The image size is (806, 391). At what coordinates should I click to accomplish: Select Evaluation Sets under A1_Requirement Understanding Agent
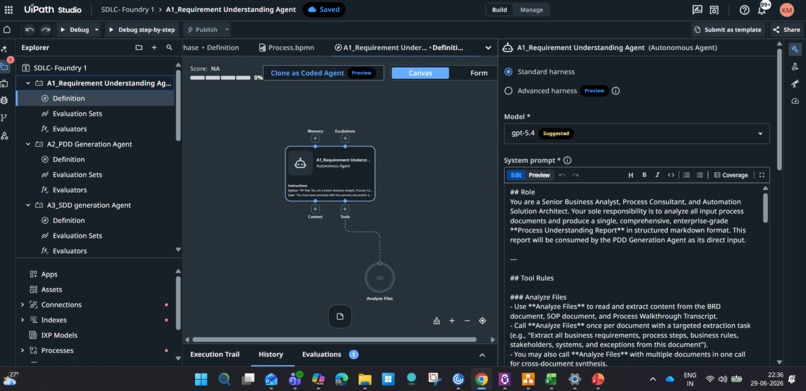[77, 114]
